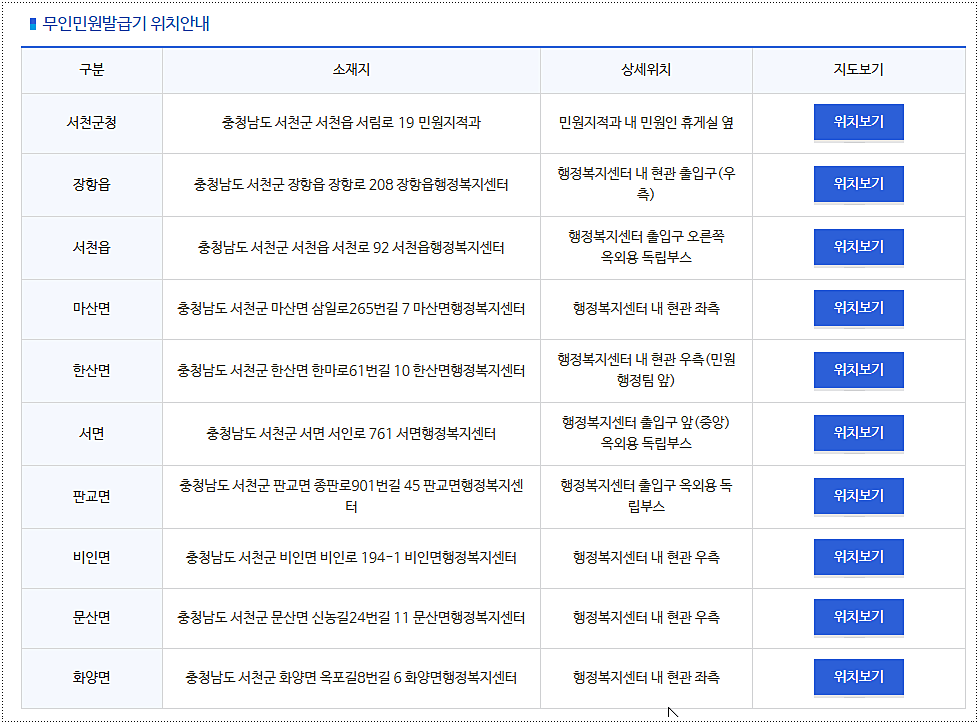The height and width of the screenshot is (724, 979).
Task: Click 문산면 detail 행정복지센터 내 현관 우측
Action: point(646,617)
